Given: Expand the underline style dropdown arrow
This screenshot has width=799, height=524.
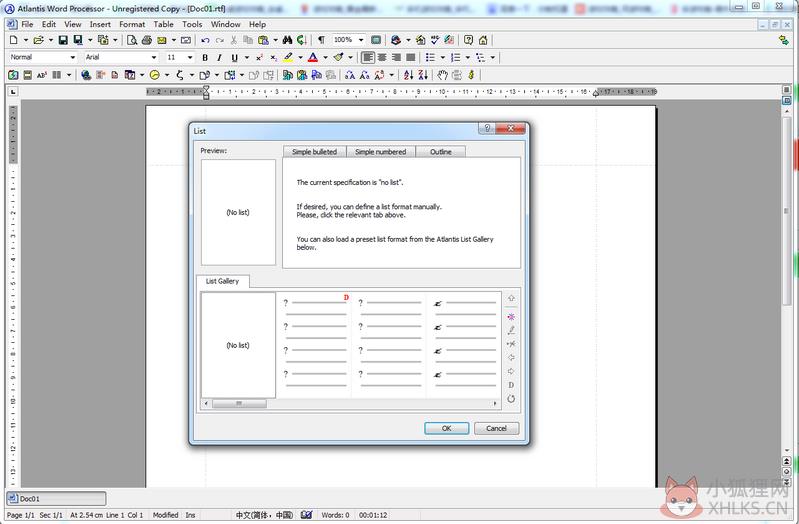Looking at the screenshot, I should 247,58.
